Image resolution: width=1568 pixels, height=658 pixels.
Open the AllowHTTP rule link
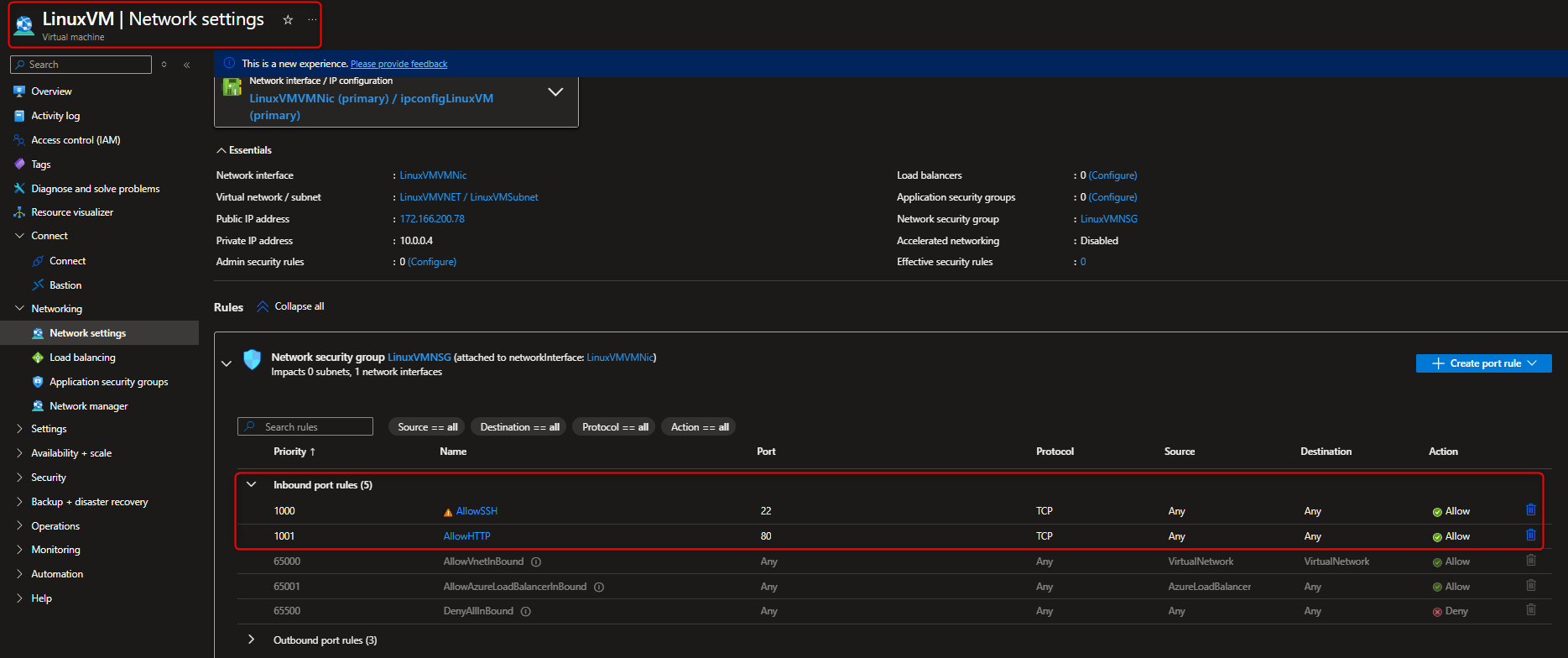point(466,536)
